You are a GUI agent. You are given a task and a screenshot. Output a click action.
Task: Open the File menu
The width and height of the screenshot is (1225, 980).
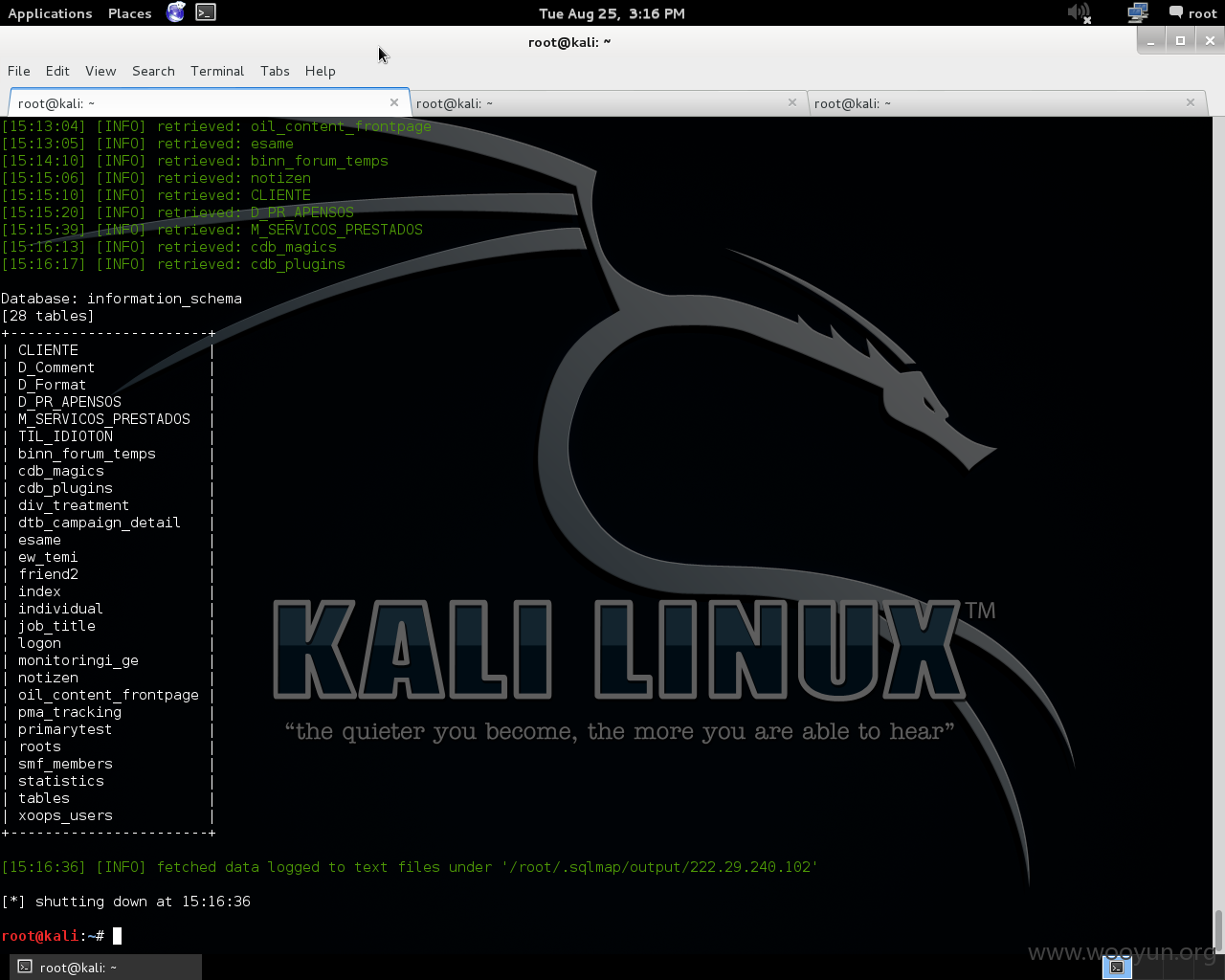pyautogui.click(x=19, y=71)
